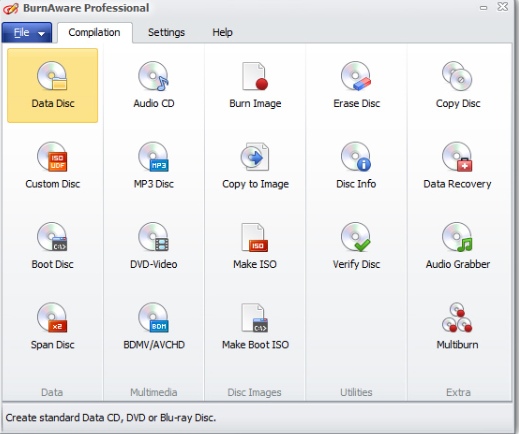Open the Erase Disc utility
The height and width of the screenshot is (434, 519).
(x=356, y=86)
